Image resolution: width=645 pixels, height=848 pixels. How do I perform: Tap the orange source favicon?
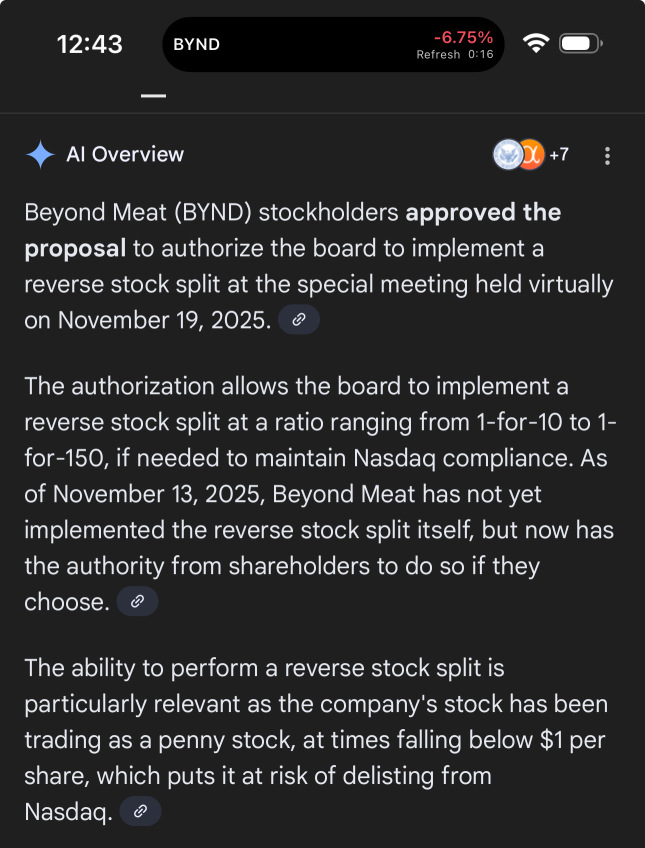531,155
